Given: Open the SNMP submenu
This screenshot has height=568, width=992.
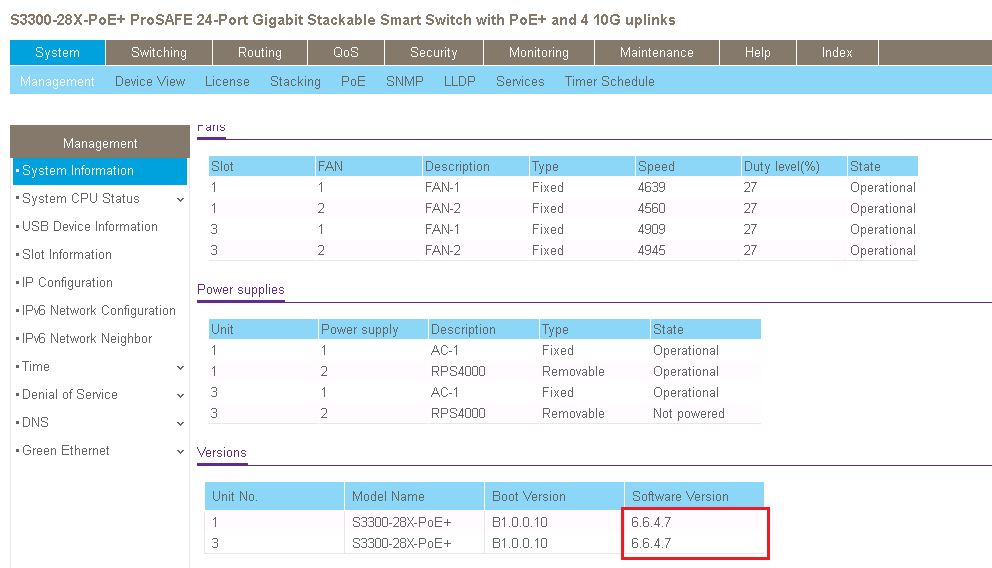Looking at the screenshot, I should pyautogui.click(x=405, y=82).
